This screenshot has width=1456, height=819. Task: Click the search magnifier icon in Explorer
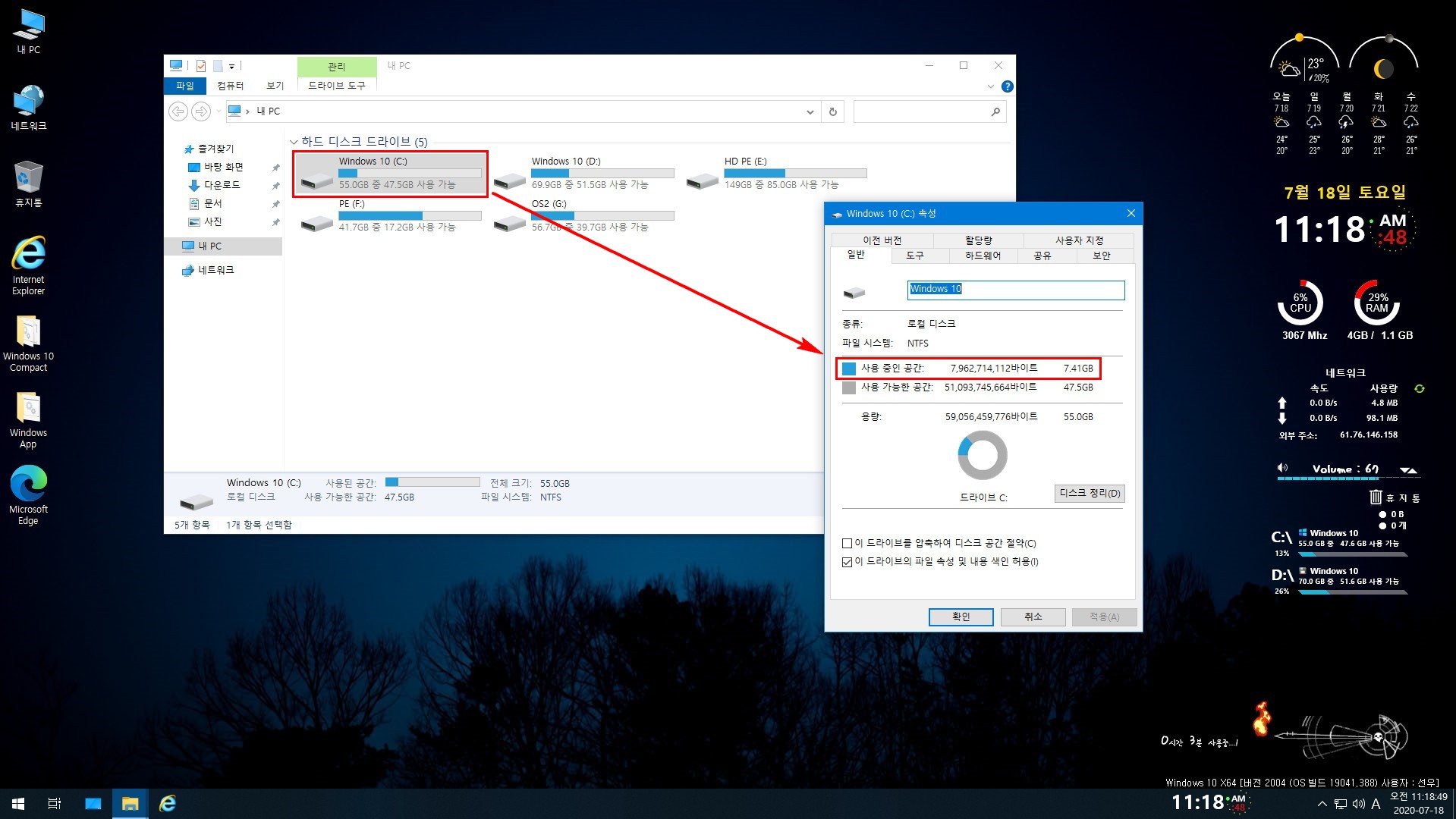[x=995, y=111]
